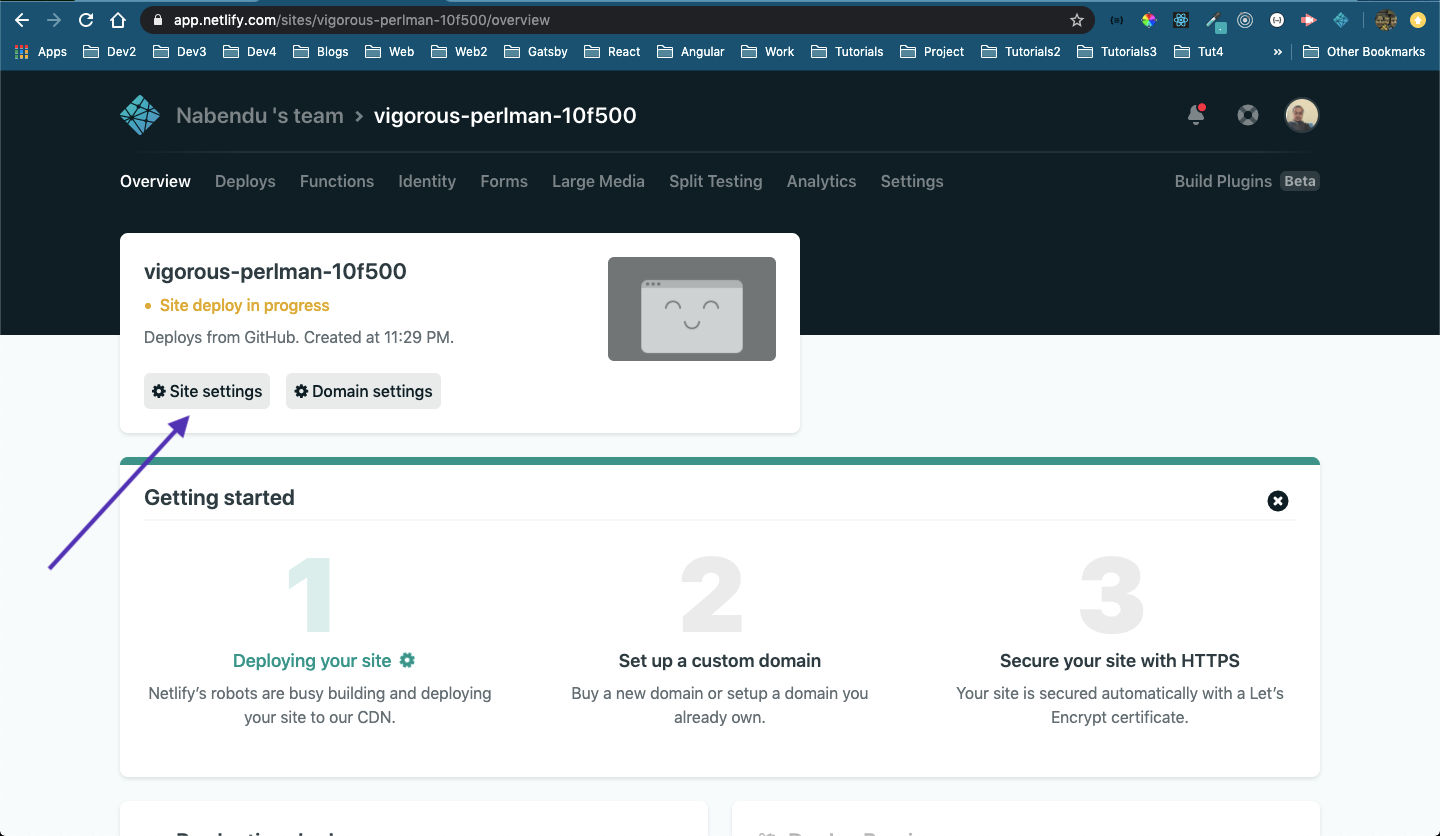
Task: Open the Analytics tab
Action: (821, 181)
